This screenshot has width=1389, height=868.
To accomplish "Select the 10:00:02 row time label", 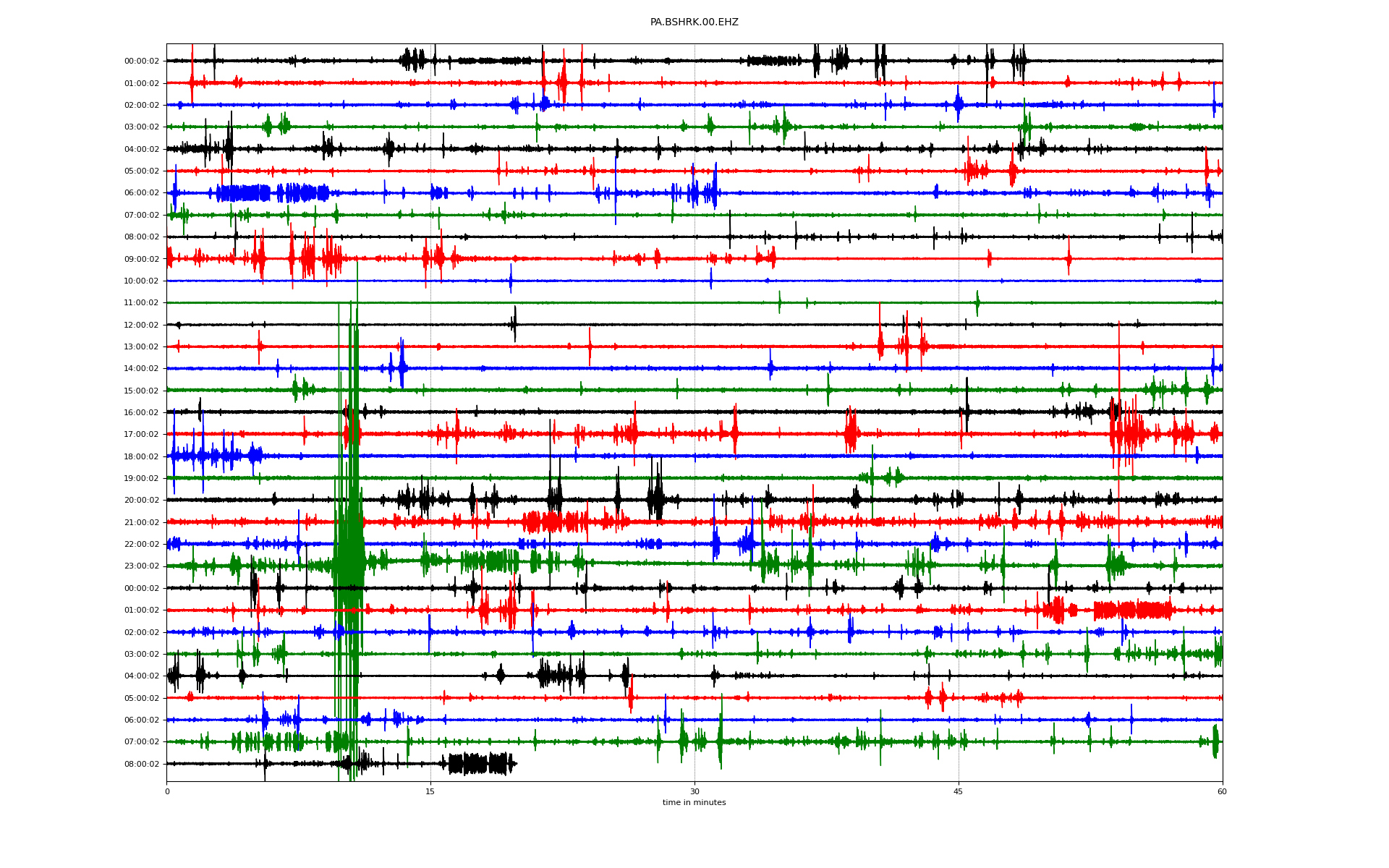I will click(x=142, y=281).
